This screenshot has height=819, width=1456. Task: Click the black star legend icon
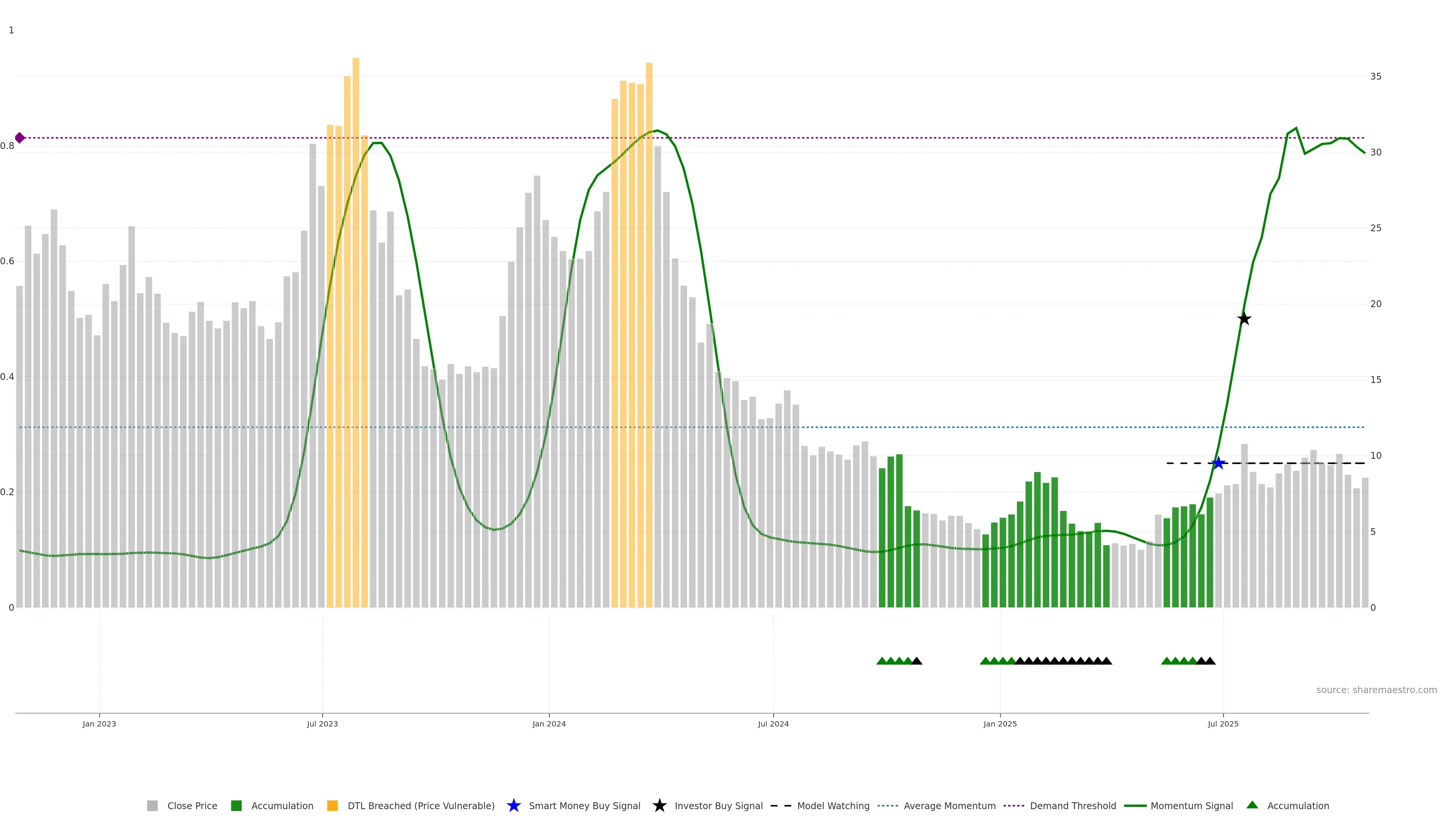659,805
